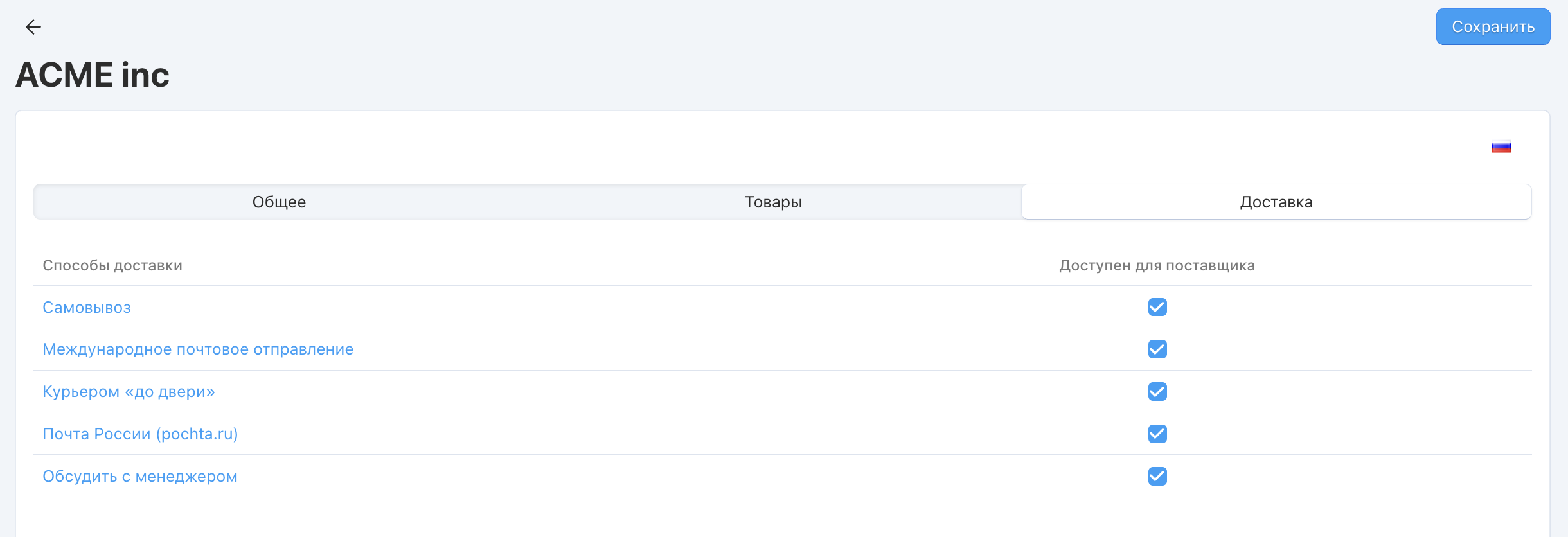Open the Товары tab
This screenshot has height=537, width=1568.
[x=773, y=202]
